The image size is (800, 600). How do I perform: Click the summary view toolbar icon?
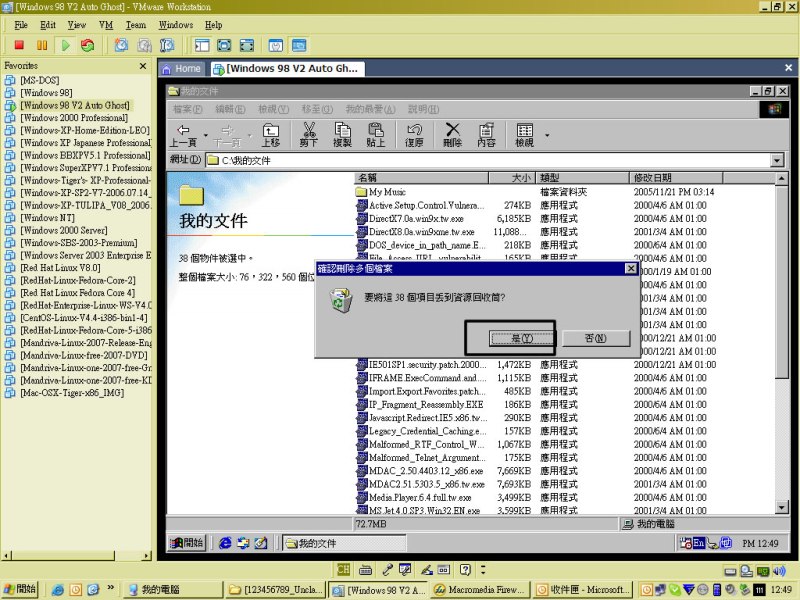276,45
